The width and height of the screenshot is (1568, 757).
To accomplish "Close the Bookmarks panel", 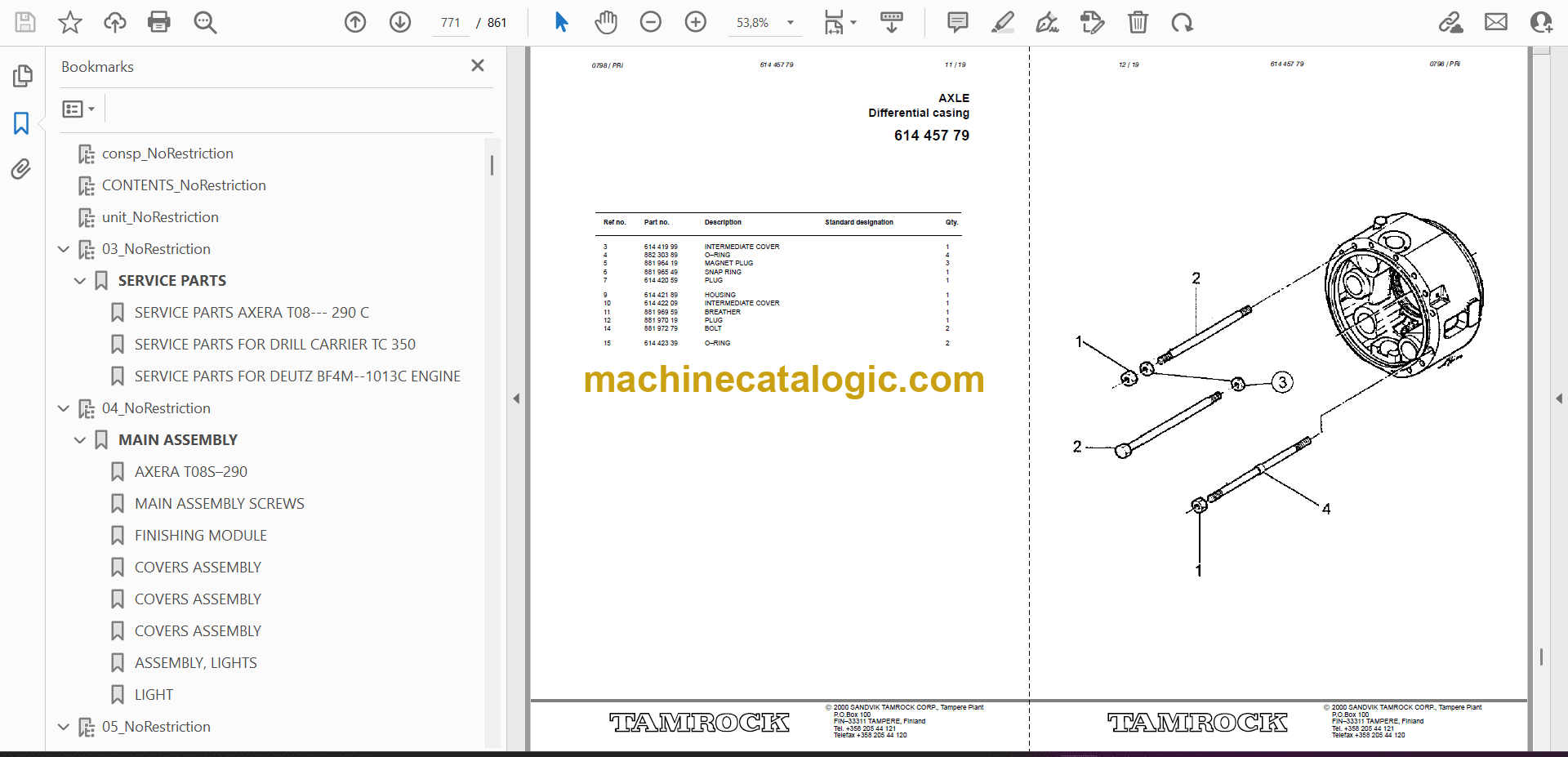I will click(478, 65).
